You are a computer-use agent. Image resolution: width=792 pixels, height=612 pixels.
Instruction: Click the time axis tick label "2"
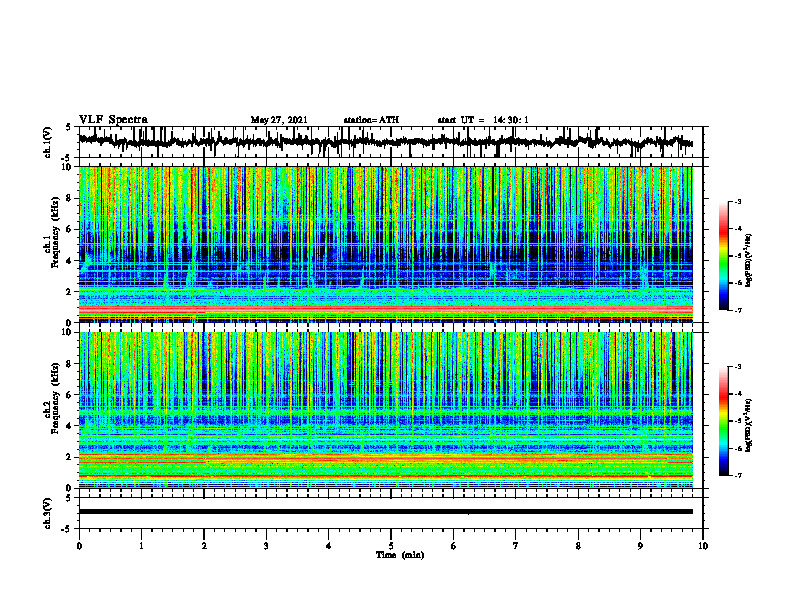tap(204, 546)
